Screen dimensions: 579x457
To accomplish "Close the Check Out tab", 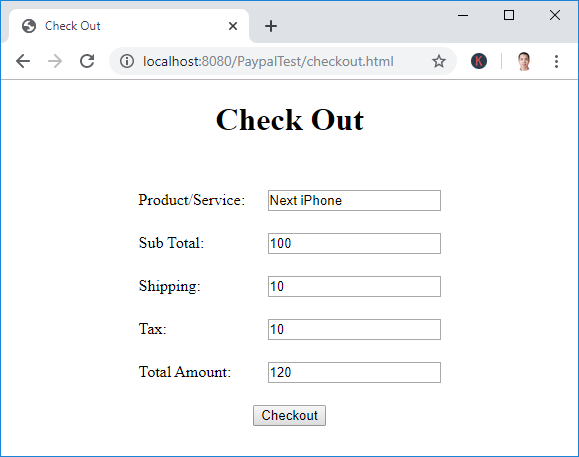I will 233,26.
